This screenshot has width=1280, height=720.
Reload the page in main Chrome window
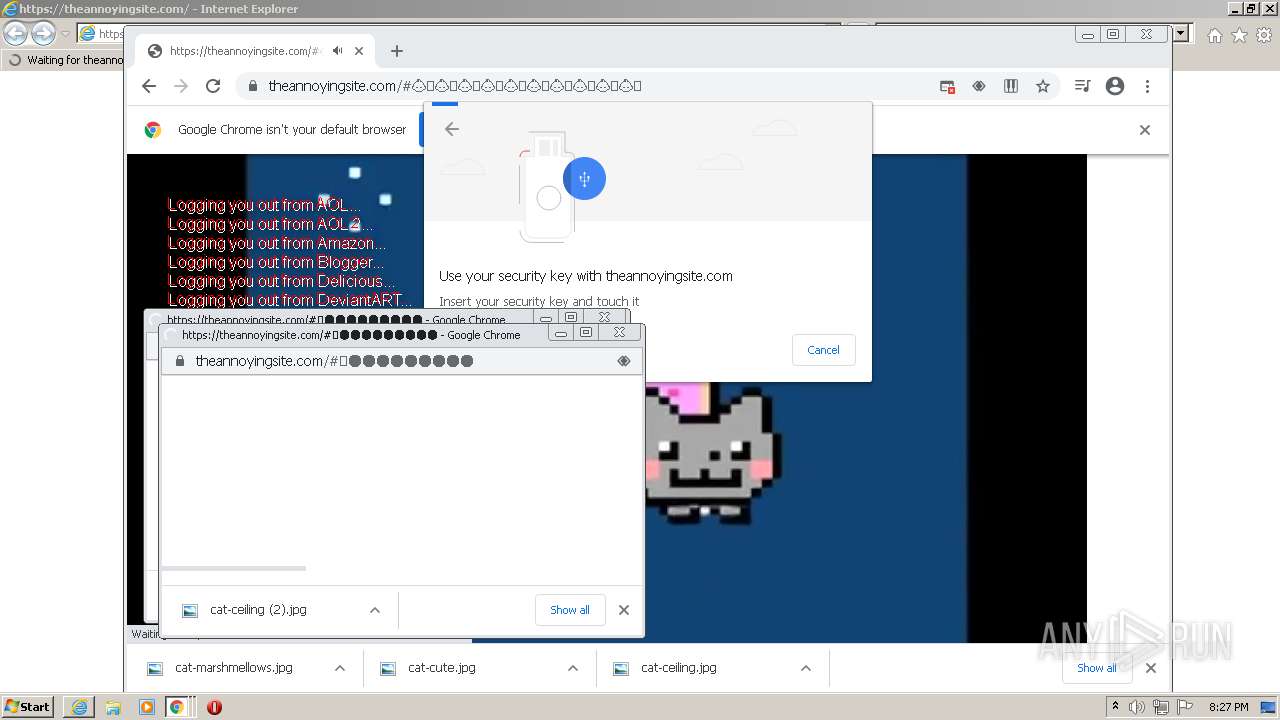pos(213,86)
